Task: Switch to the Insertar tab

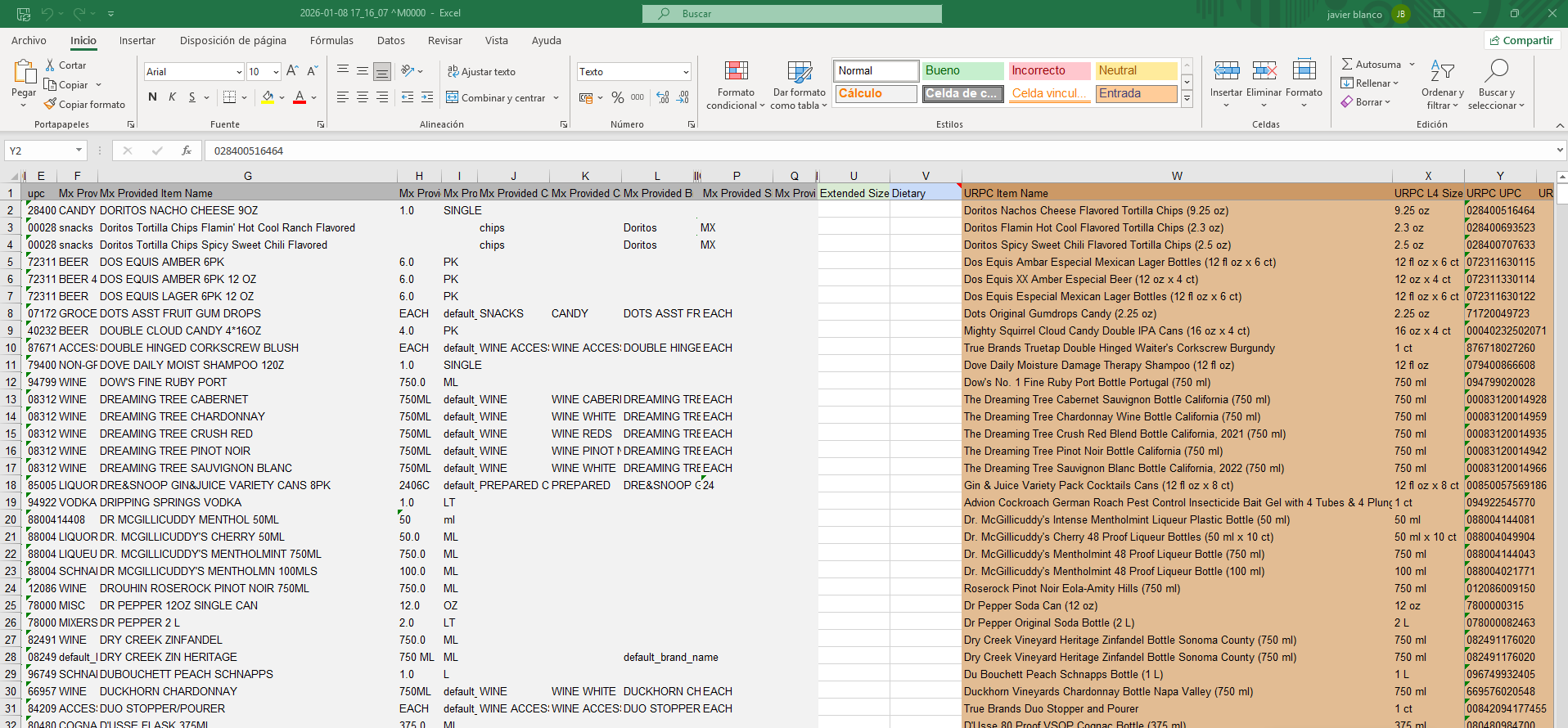Action: click(137, 40)
